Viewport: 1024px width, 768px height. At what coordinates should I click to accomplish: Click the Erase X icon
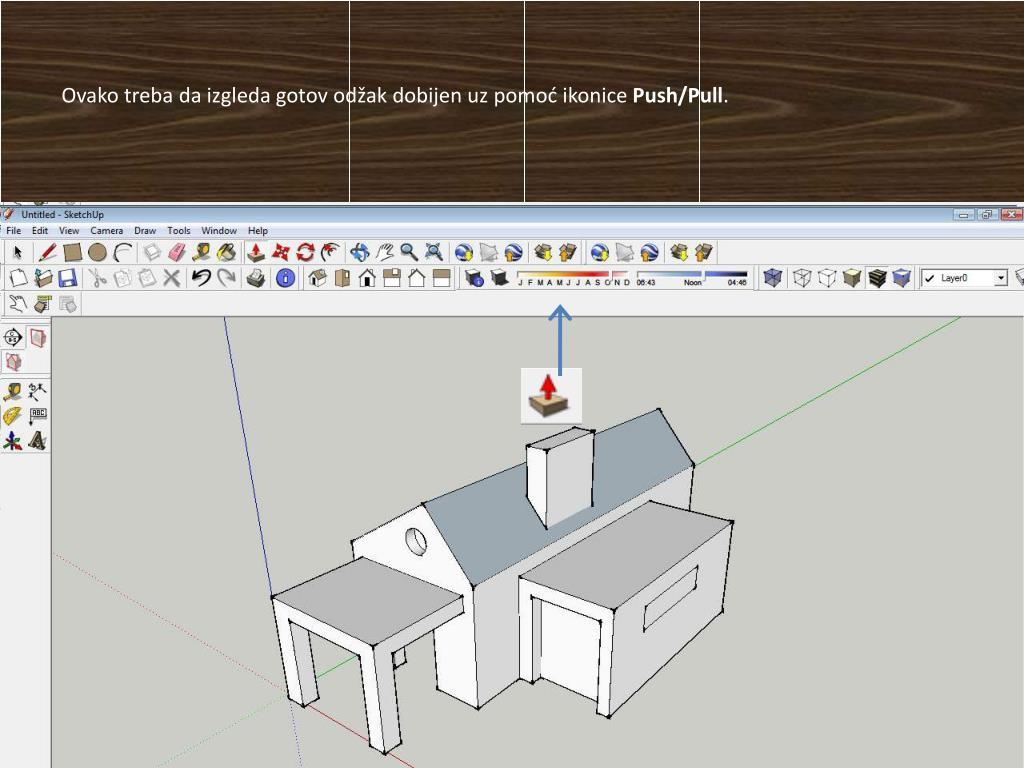(x=172, y=278)
